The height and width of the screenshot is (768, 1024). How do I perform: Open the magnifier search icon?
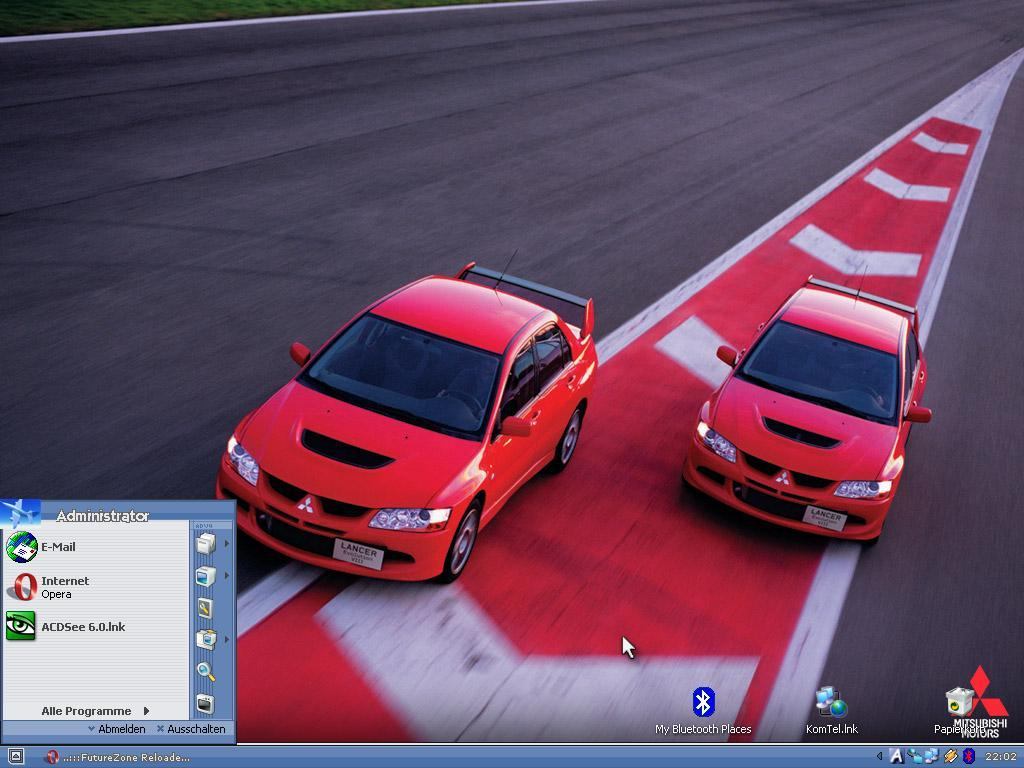click(x=205, y=671)
